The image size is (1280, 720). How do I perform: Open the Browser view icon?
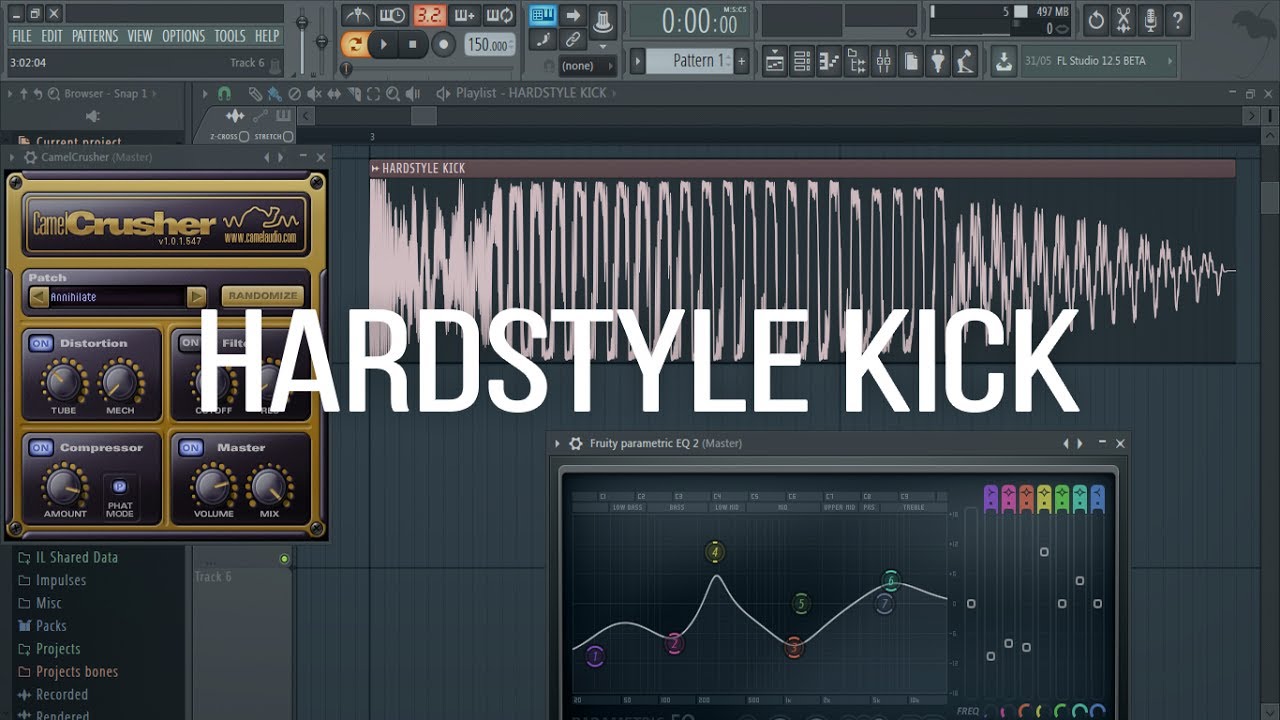click(x=856, y=61)
